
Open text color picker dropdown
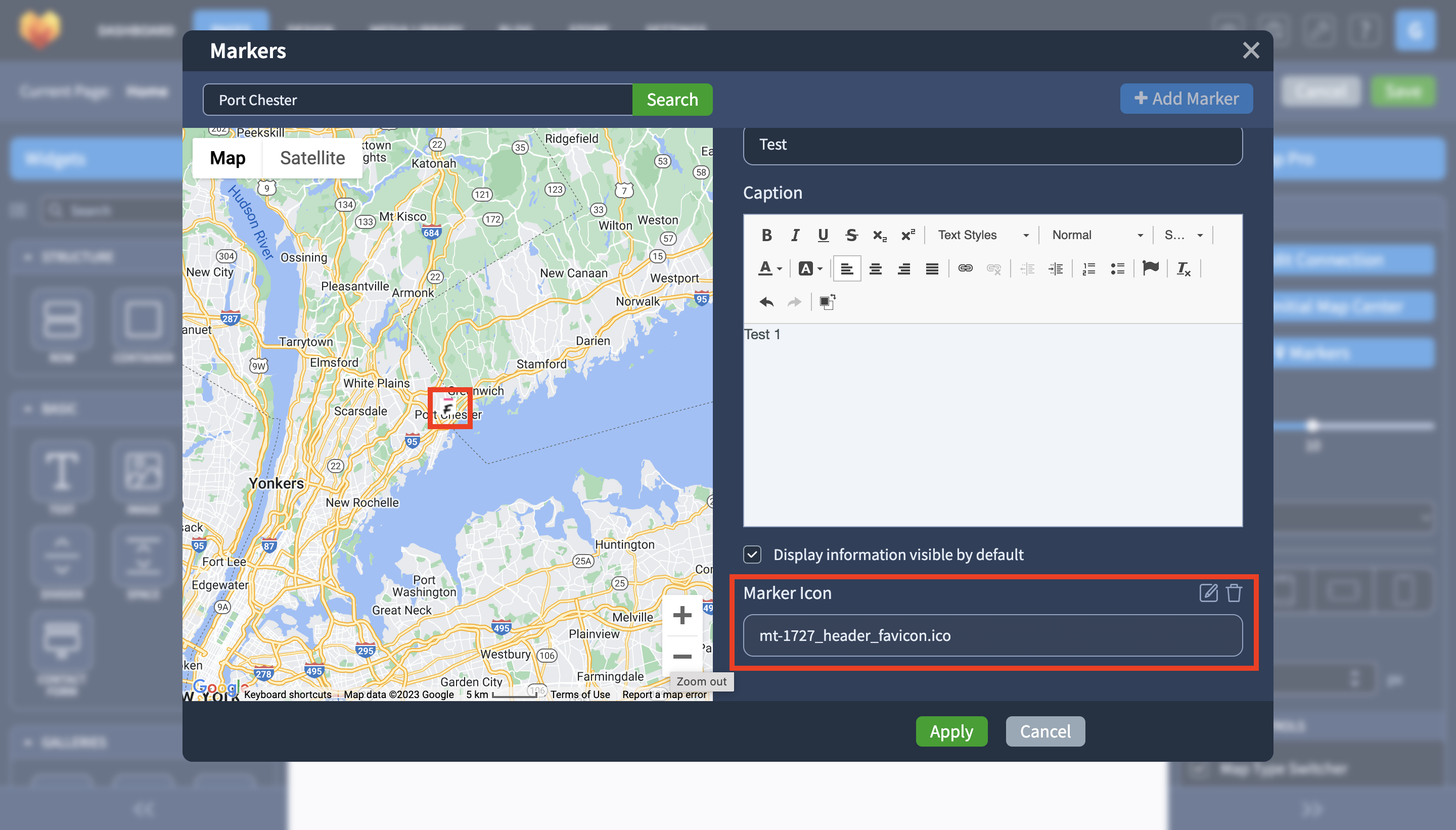[x=770, y=268]
